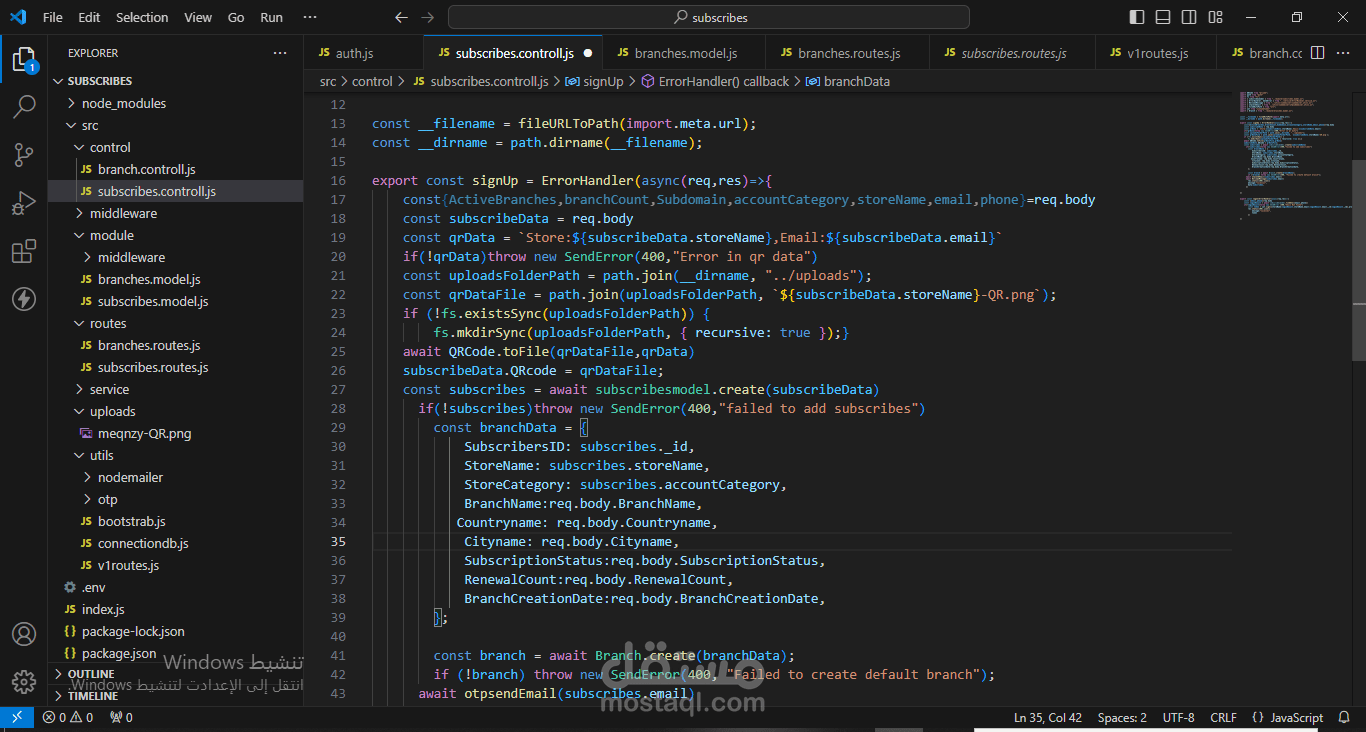This screenshot has width=1366, height=732.
Task: Open the View menu
Action: point(198,17)
